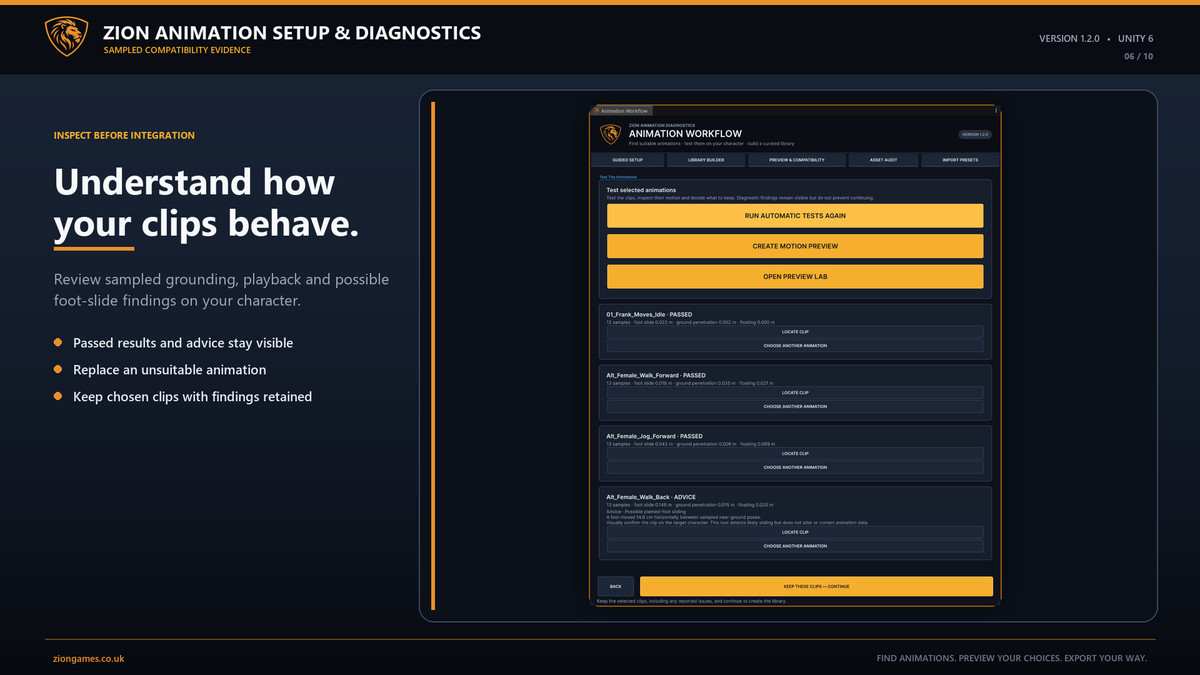Click 'Alt_Female_Walk_Forward · PASSED' heading
This screenshot has height=675, width=1200.
click(656, 376)
